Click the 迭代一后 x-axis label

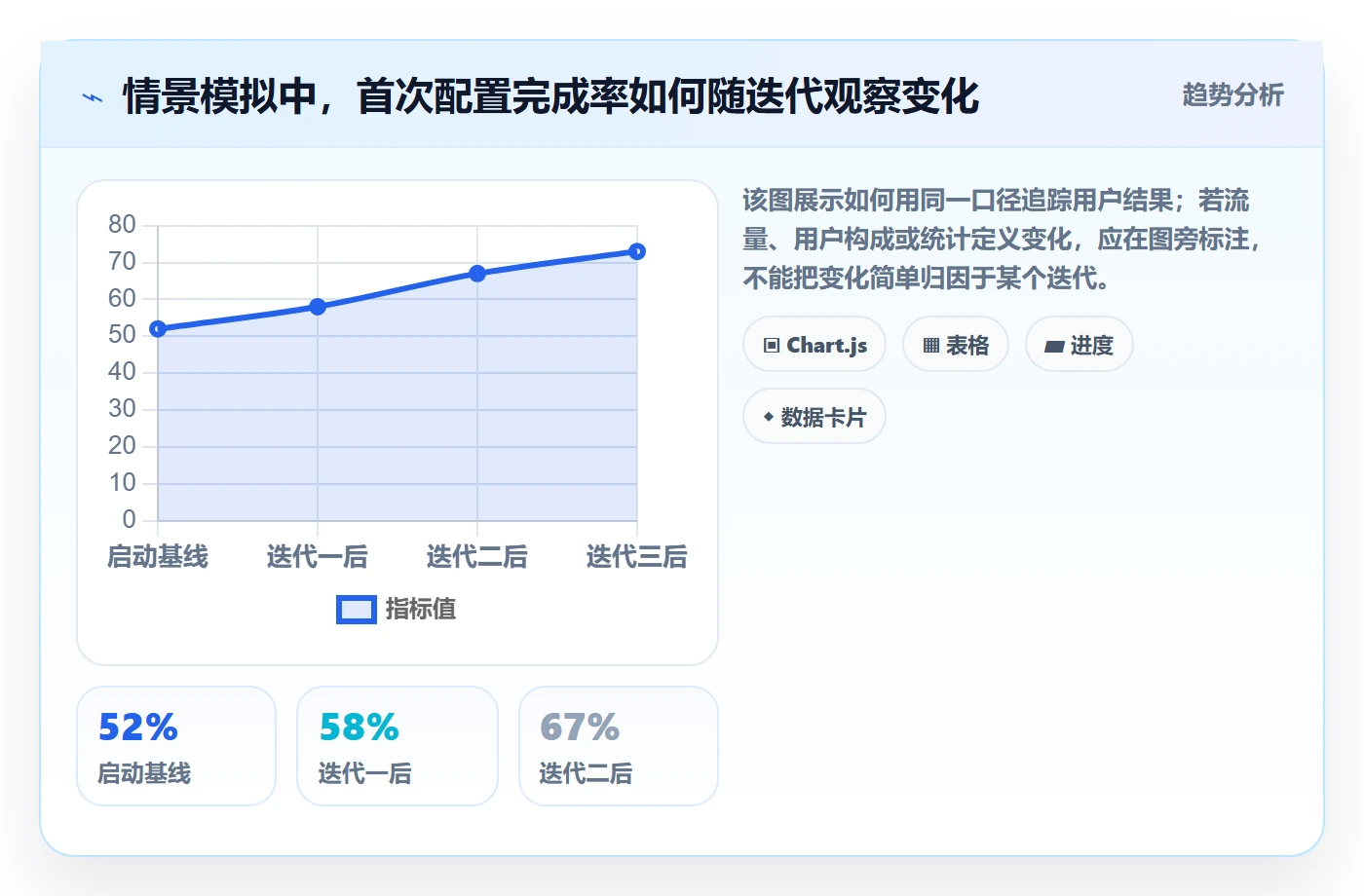(x=318, y=557)
